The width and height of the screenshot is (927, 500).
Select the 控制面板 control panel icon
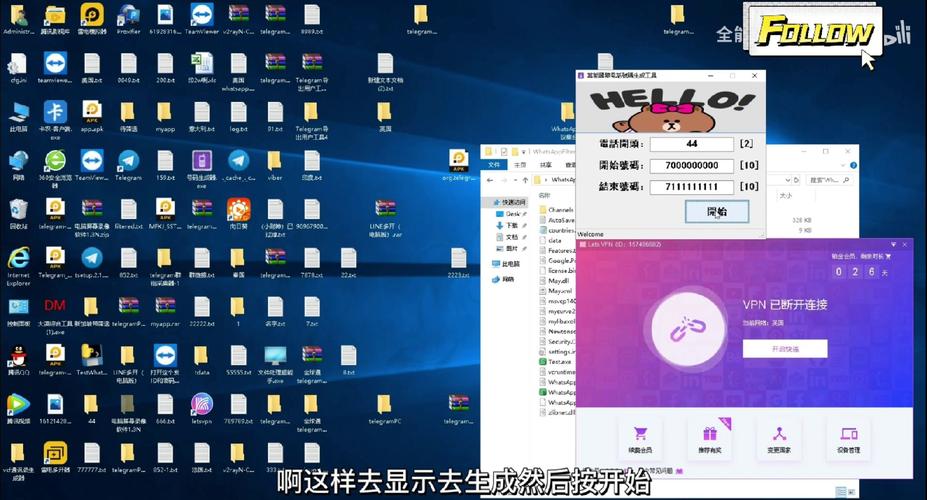(18, 311)
